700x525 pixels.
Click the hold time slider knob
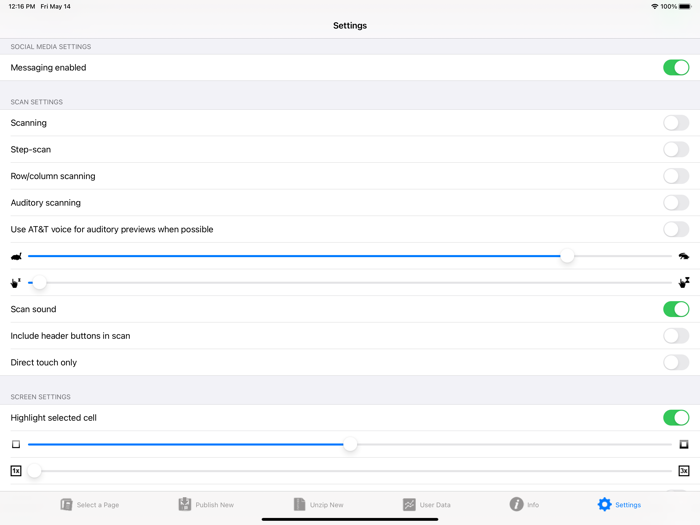(39, 283)
